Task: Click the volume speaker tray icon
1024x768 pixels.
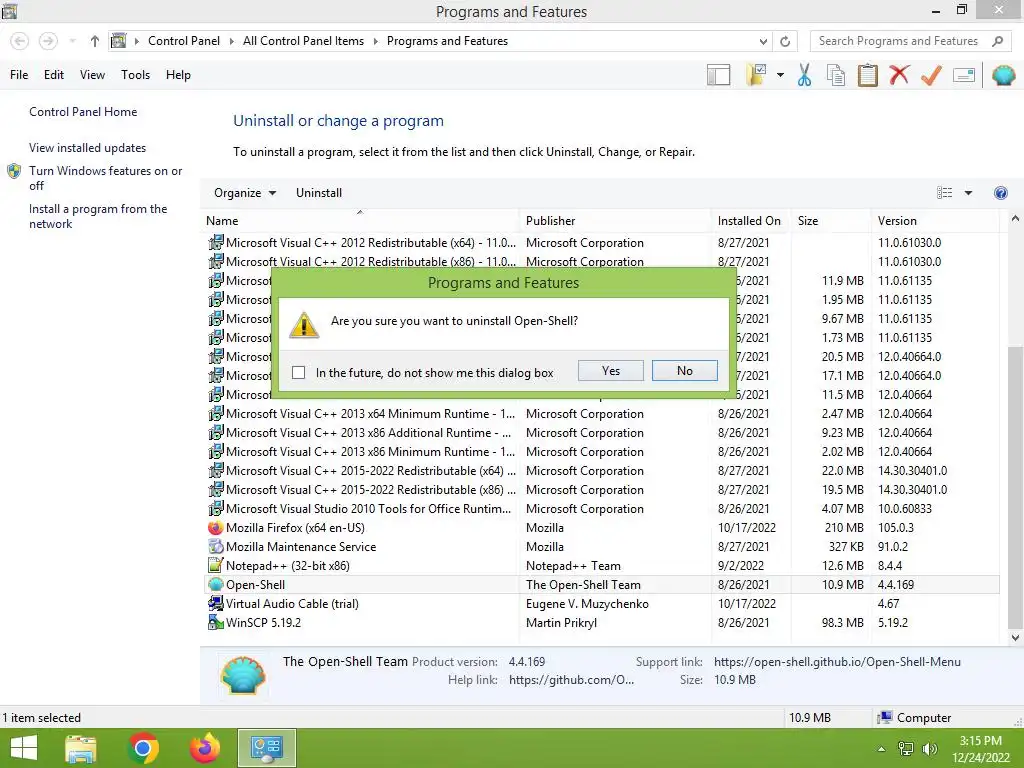Action: click(x=929, y=749)
